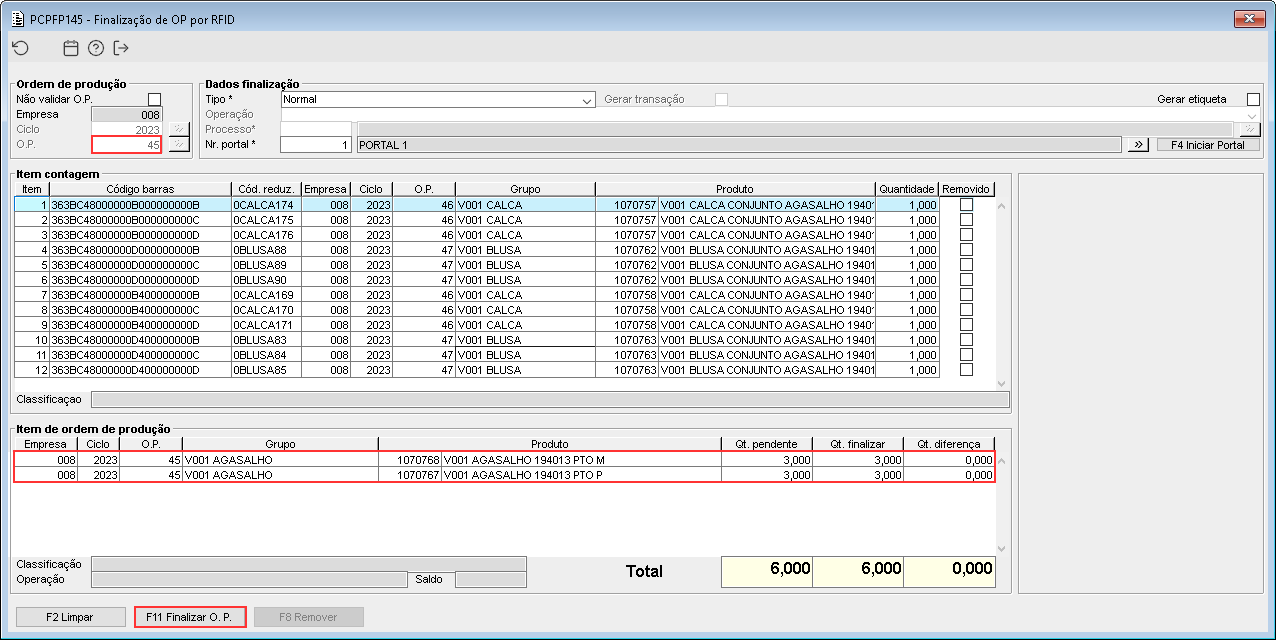Click the F11 Finalizar O. P. button

click(x=189, y=617)
